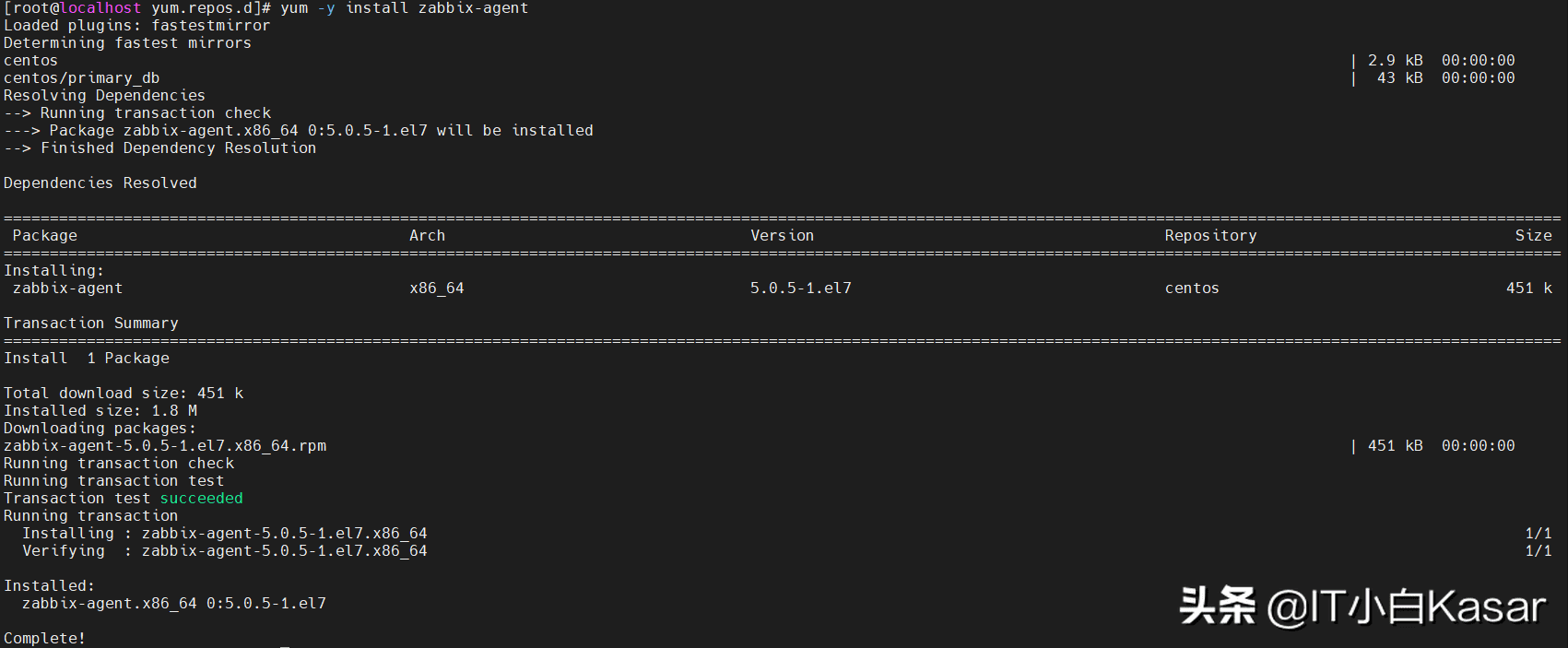
Task: Click the 'Installed size: 1.8 M' line
Action: click(100, 411)
